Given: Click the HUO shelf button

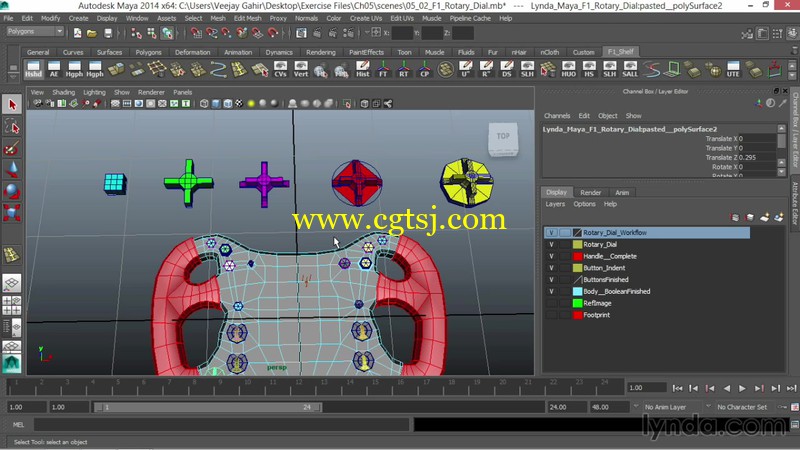Looking at the screenshot, I should (x=568, y=69).
